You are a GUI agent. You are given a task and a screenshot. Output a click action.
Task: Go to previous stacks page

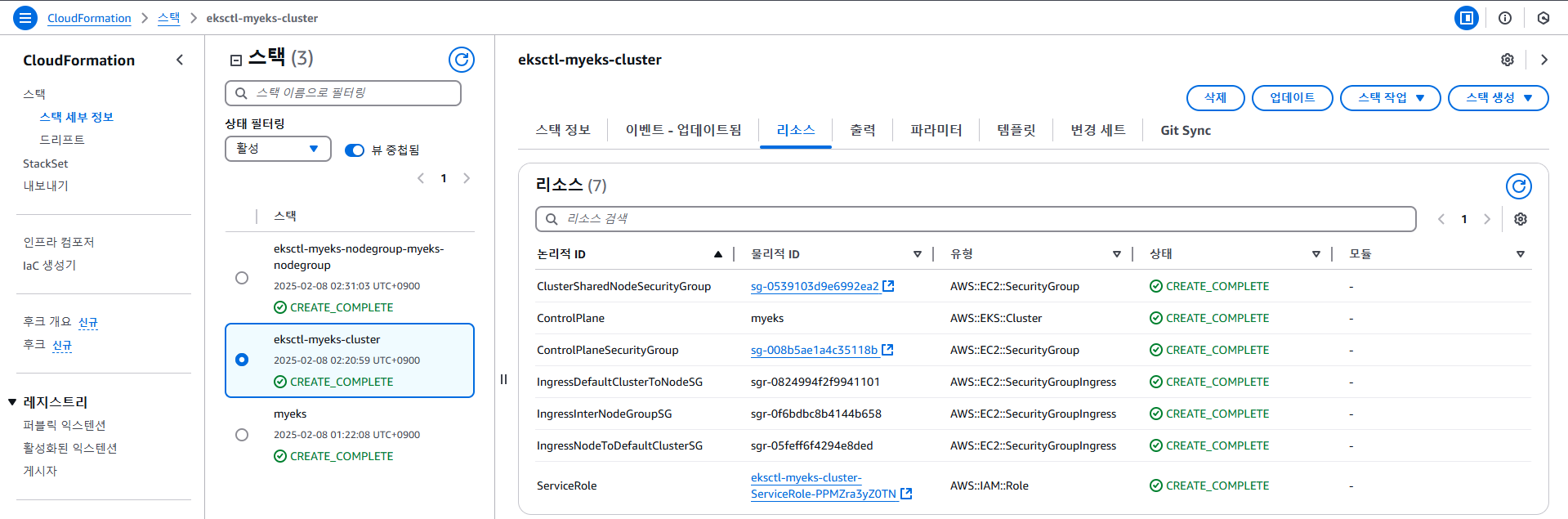[x=421, y=178]
